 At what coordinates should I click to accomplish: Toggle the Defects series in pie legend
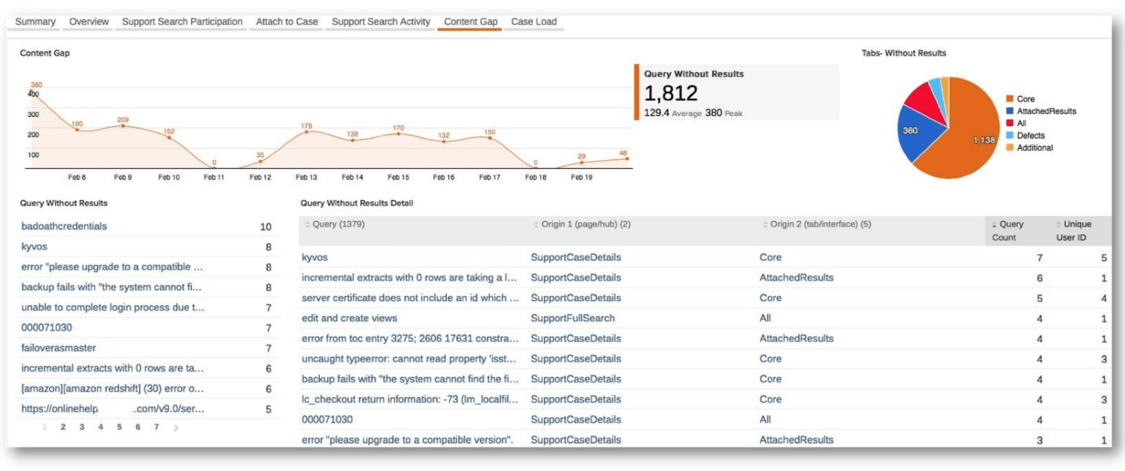1030,136
